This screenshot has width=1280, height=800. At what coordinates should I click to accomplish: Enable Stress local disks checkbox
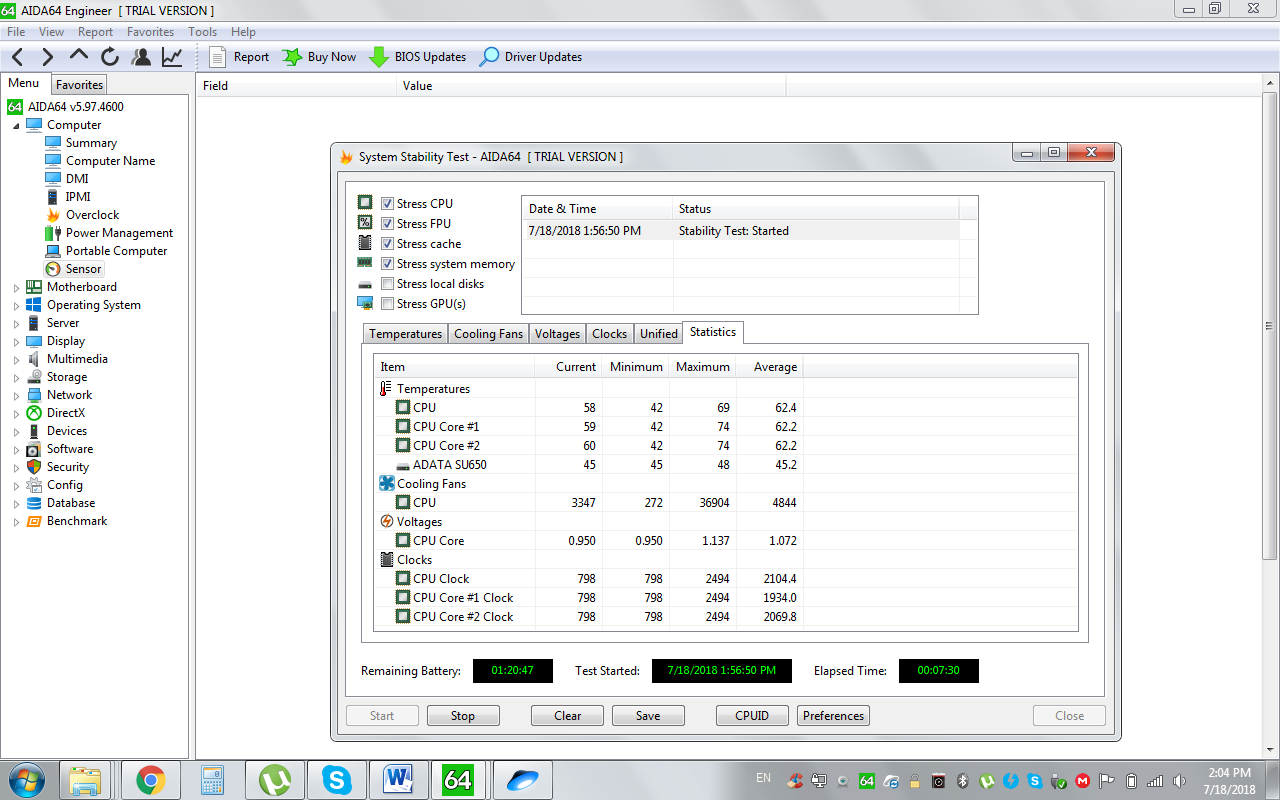[x=387, y=284]
